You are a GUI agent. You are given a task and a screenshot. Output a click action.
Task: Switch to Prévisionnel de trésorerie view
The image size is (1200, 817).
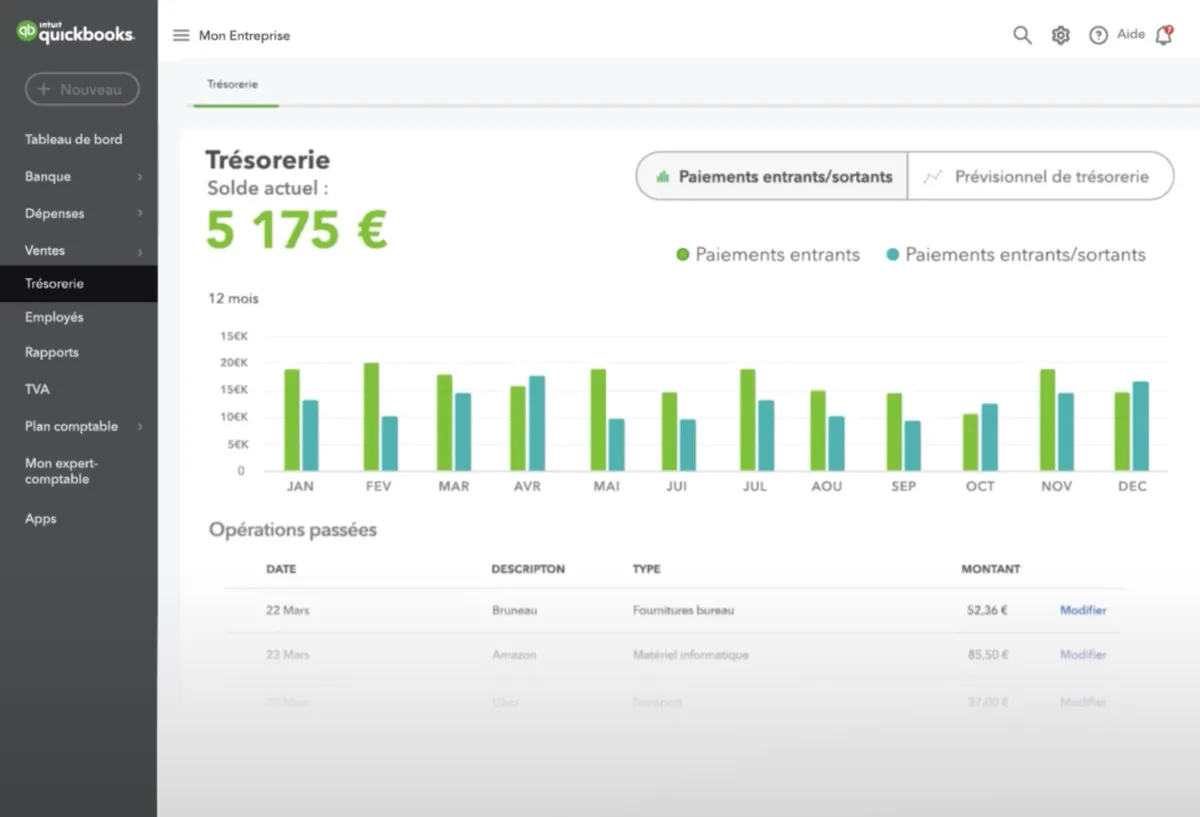point(1041,176)
